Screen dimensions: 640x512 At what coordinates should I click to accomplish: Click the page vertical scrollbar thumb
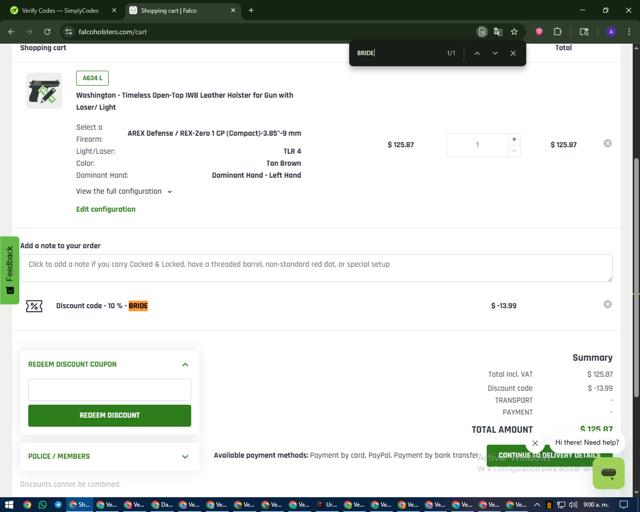coord(636,277)
